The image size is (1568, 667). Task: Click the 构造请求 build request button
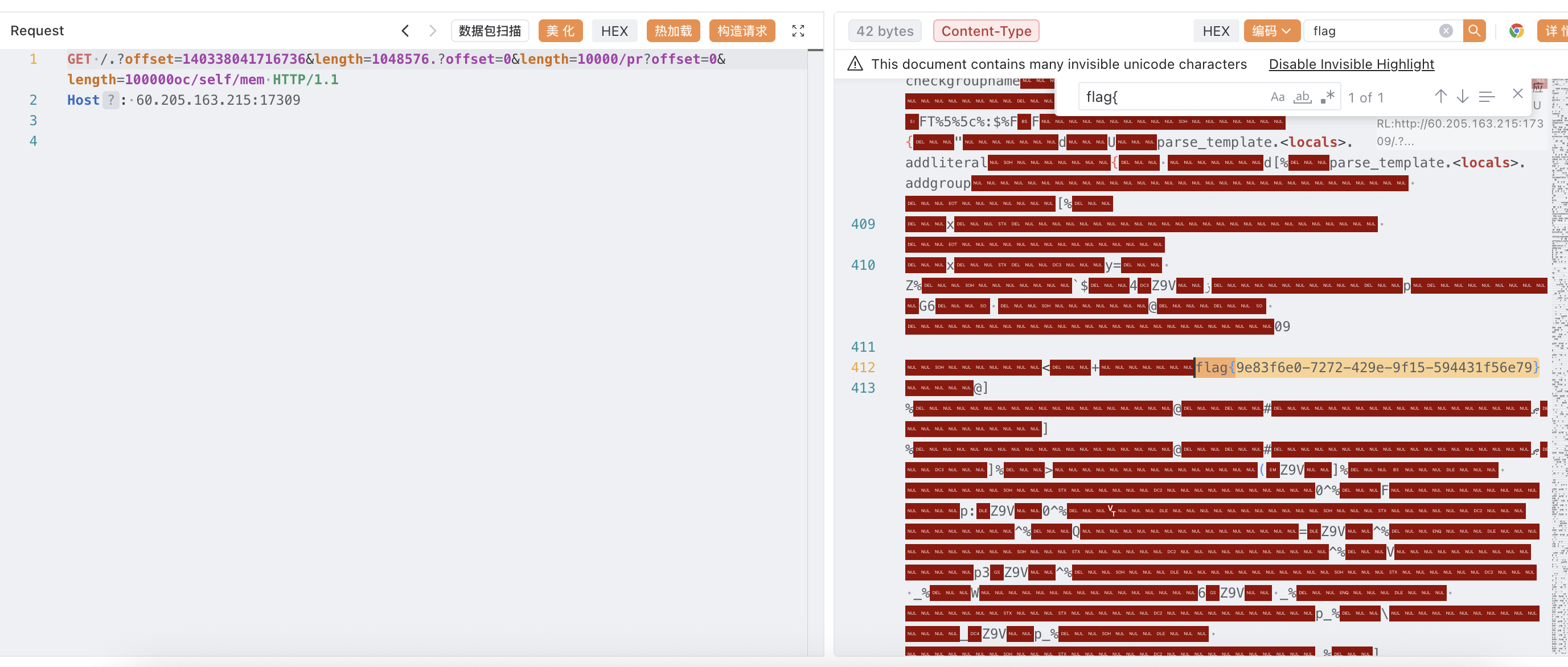pos(742,31)
